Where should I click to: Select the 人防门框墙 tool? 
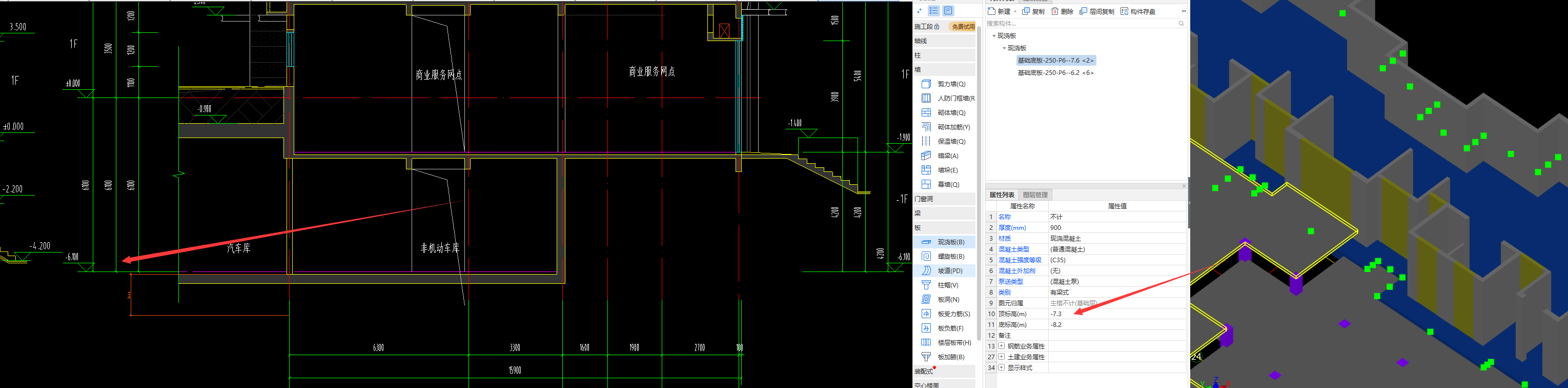[944, 98]
